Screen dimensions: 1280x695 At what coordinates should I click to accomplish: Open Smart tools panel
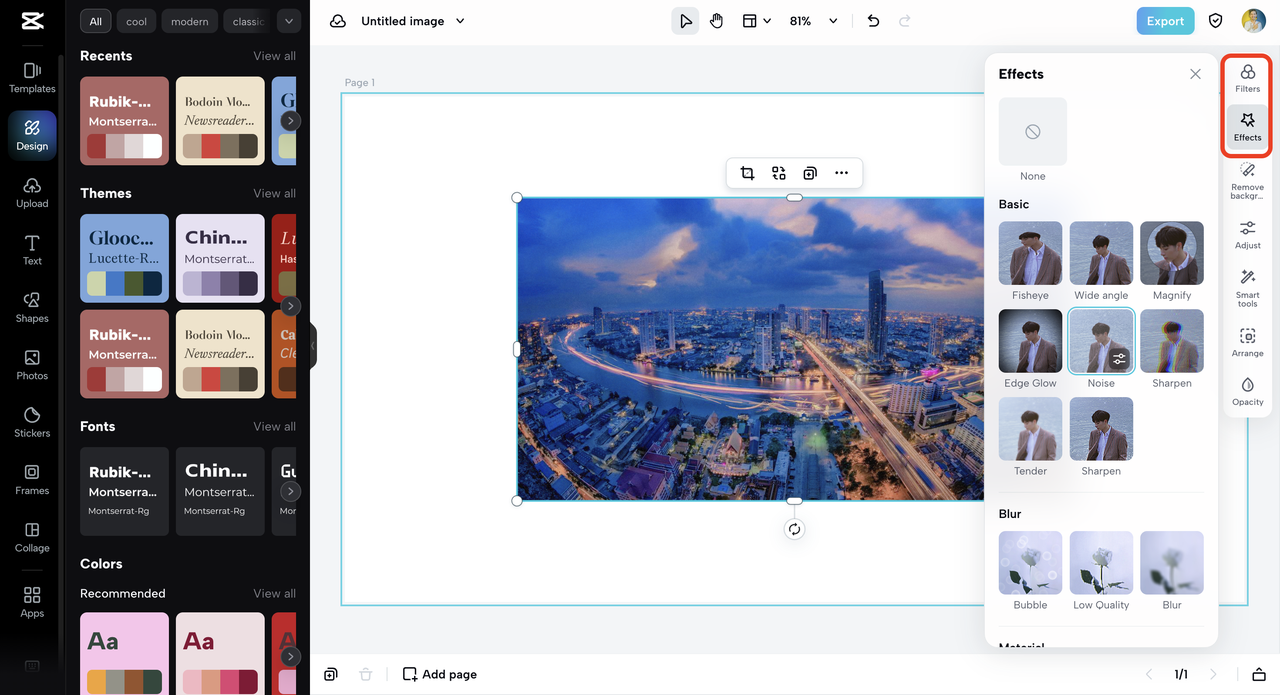point(1248,288)
